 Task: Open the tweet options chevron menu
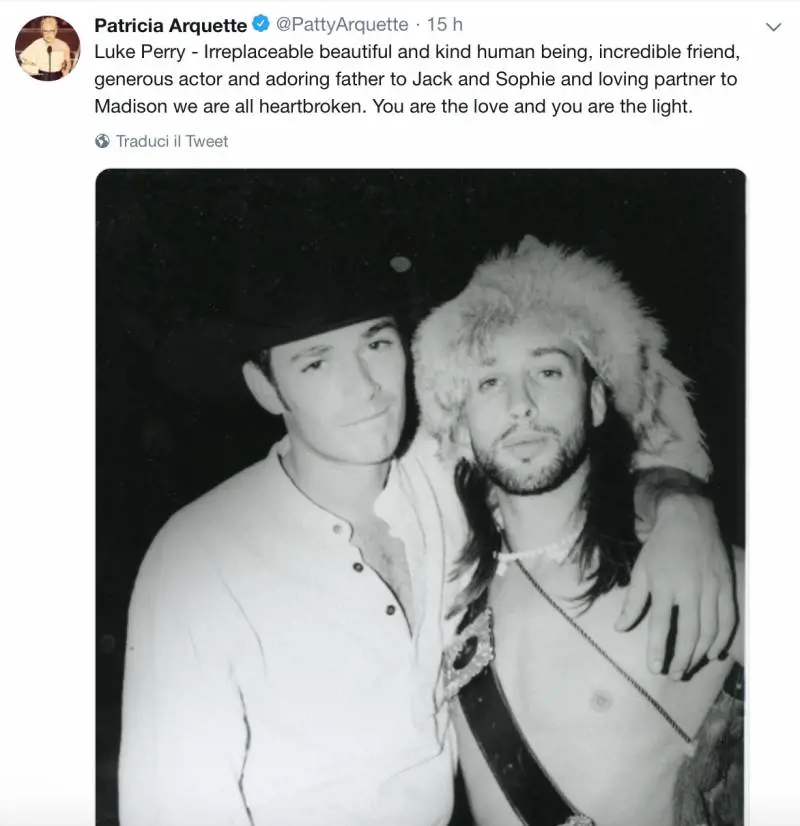click(x=773, y=26)
